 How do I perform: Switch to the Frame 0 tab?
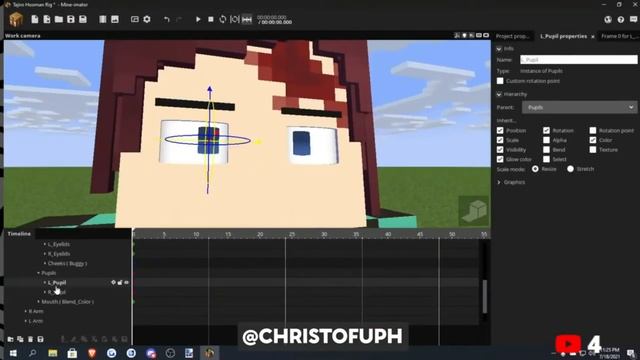click(x=620, y=36)
